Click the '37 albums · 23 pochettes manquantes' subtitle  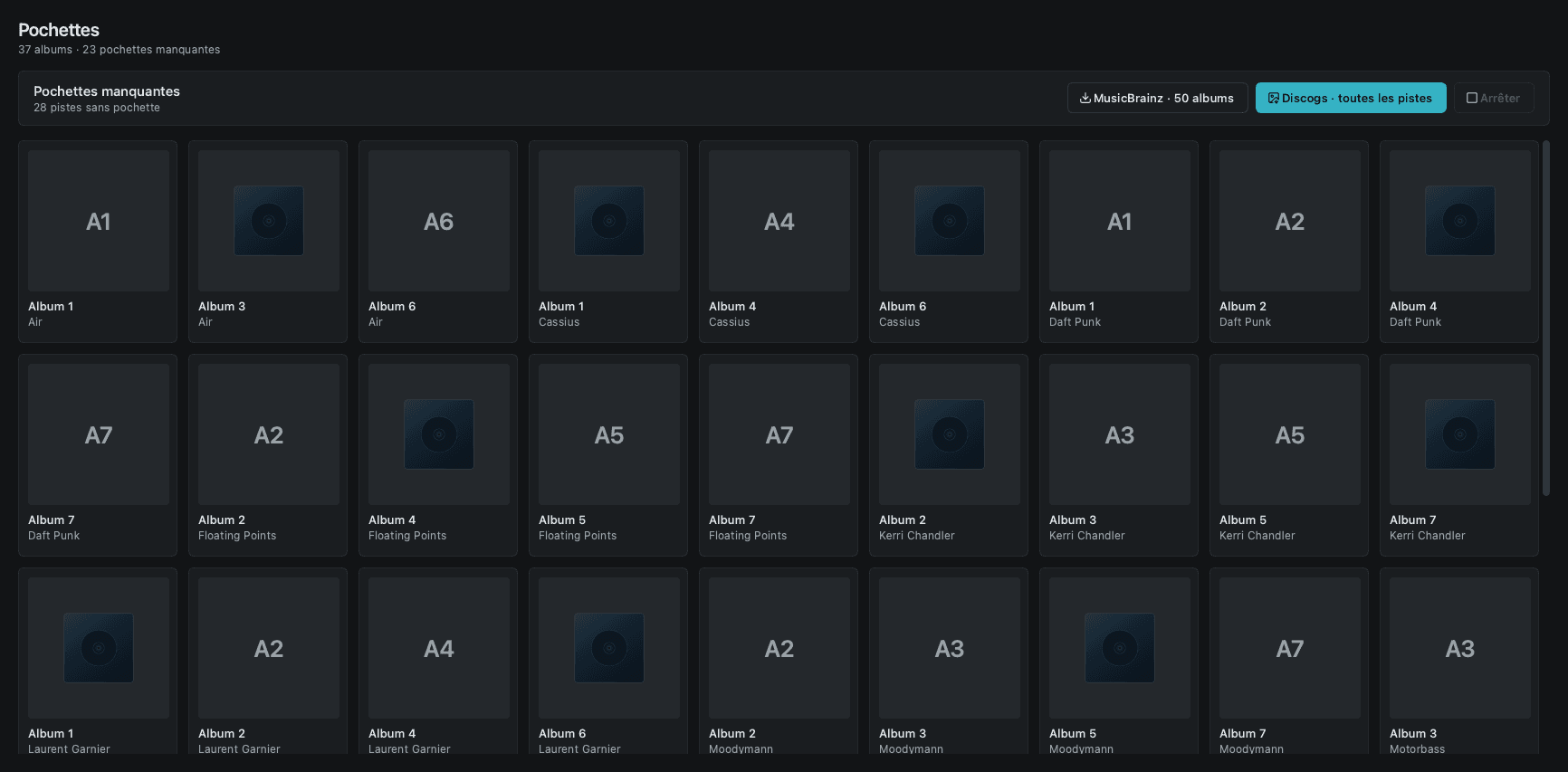[x=120, y=50]
